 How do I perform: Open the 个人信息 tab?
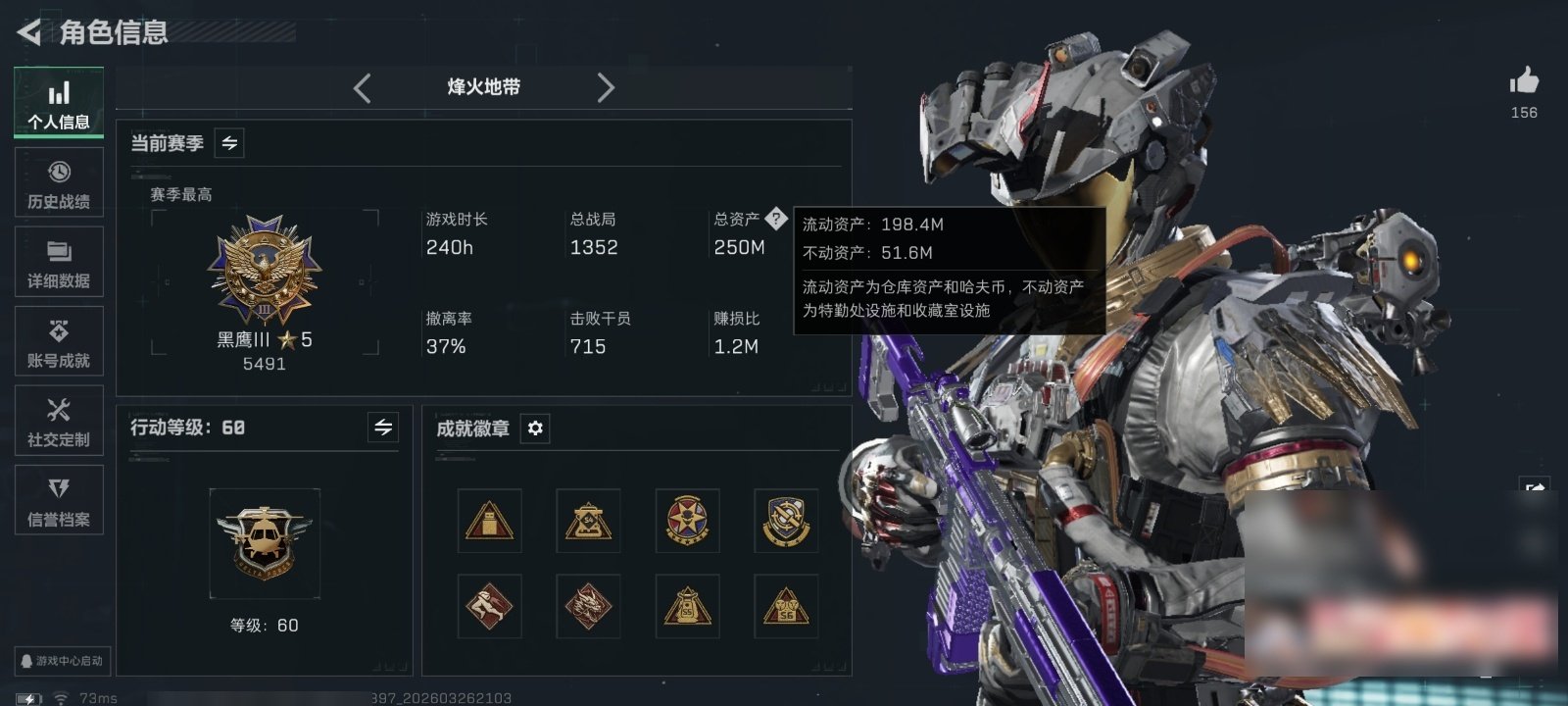(x=59, y=102)
